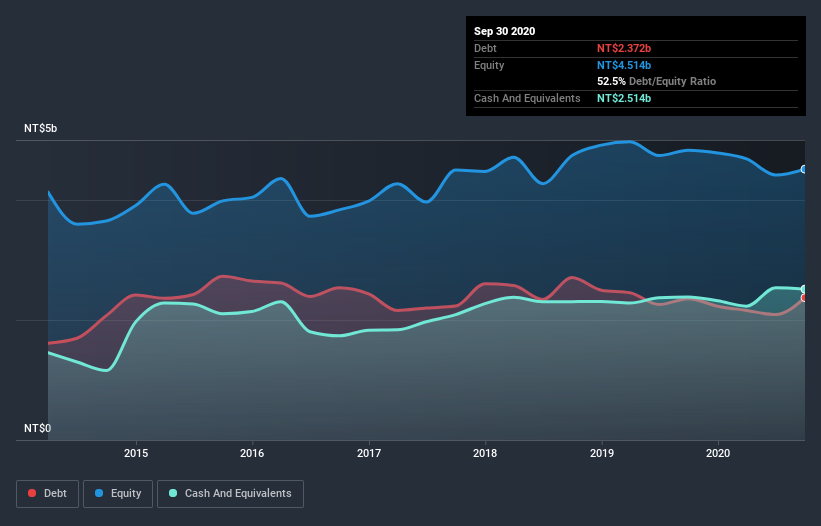The width and height of the screenshot is (821, 526).
Task: Click the Equity label in tooltip
Action: point(489,65)
